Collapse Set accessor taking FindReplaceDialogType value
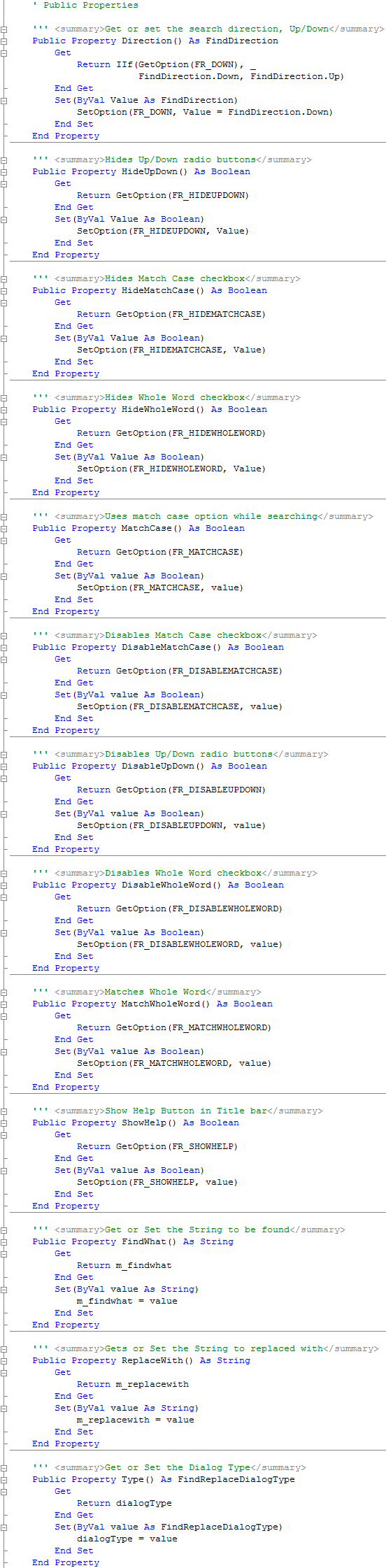Viewport: 386px width, 1568px height. [4, 1527]
